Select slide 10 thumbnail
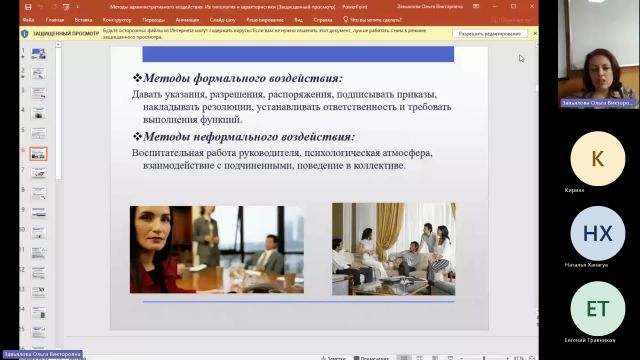The width and height of the screenshot is (640, 360). click(38, 233)
